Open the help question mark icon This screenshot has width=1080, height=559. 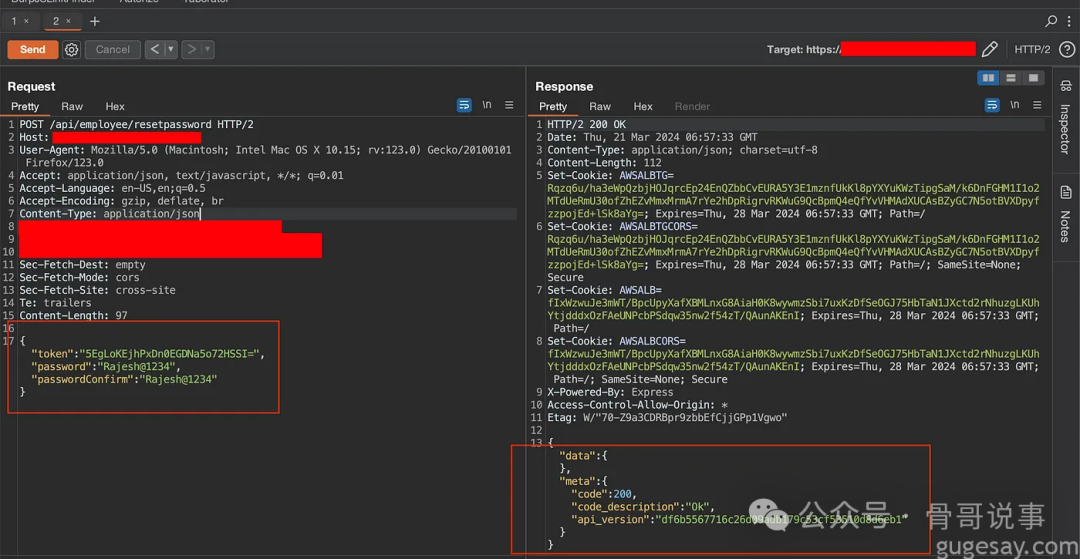point(1066,50)
